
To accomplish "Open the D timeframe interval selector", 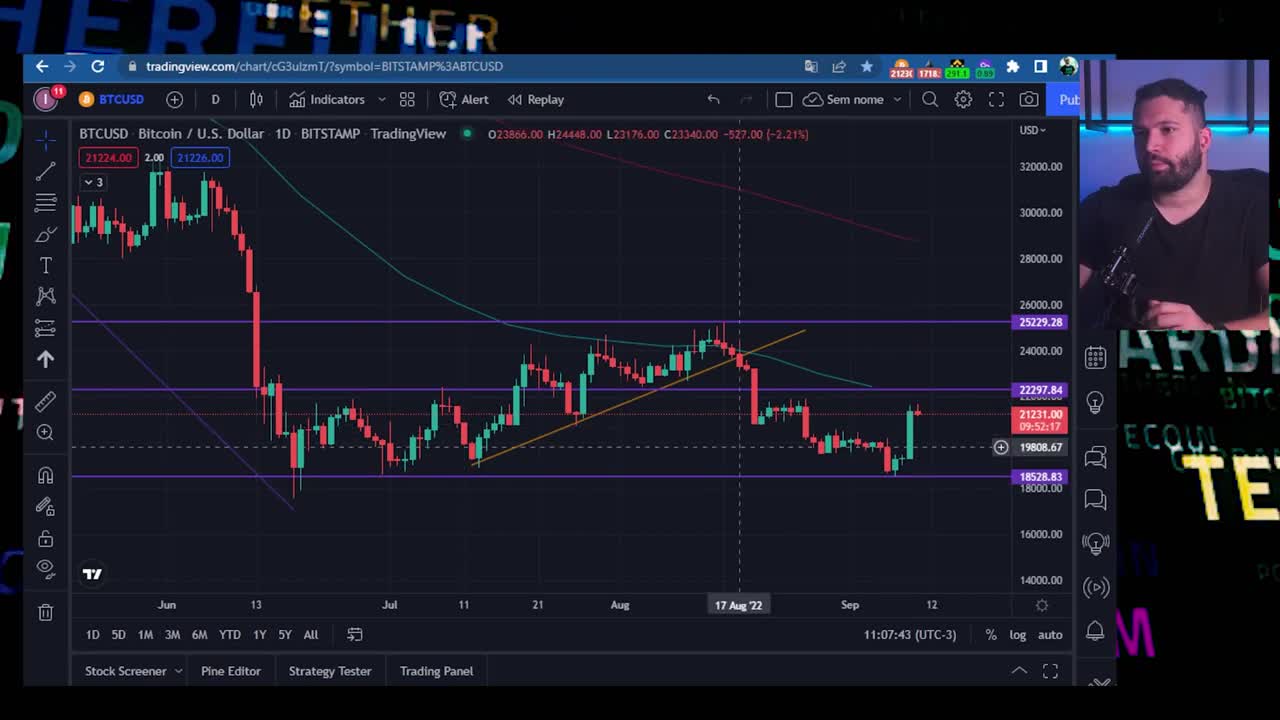I will 215,99.
